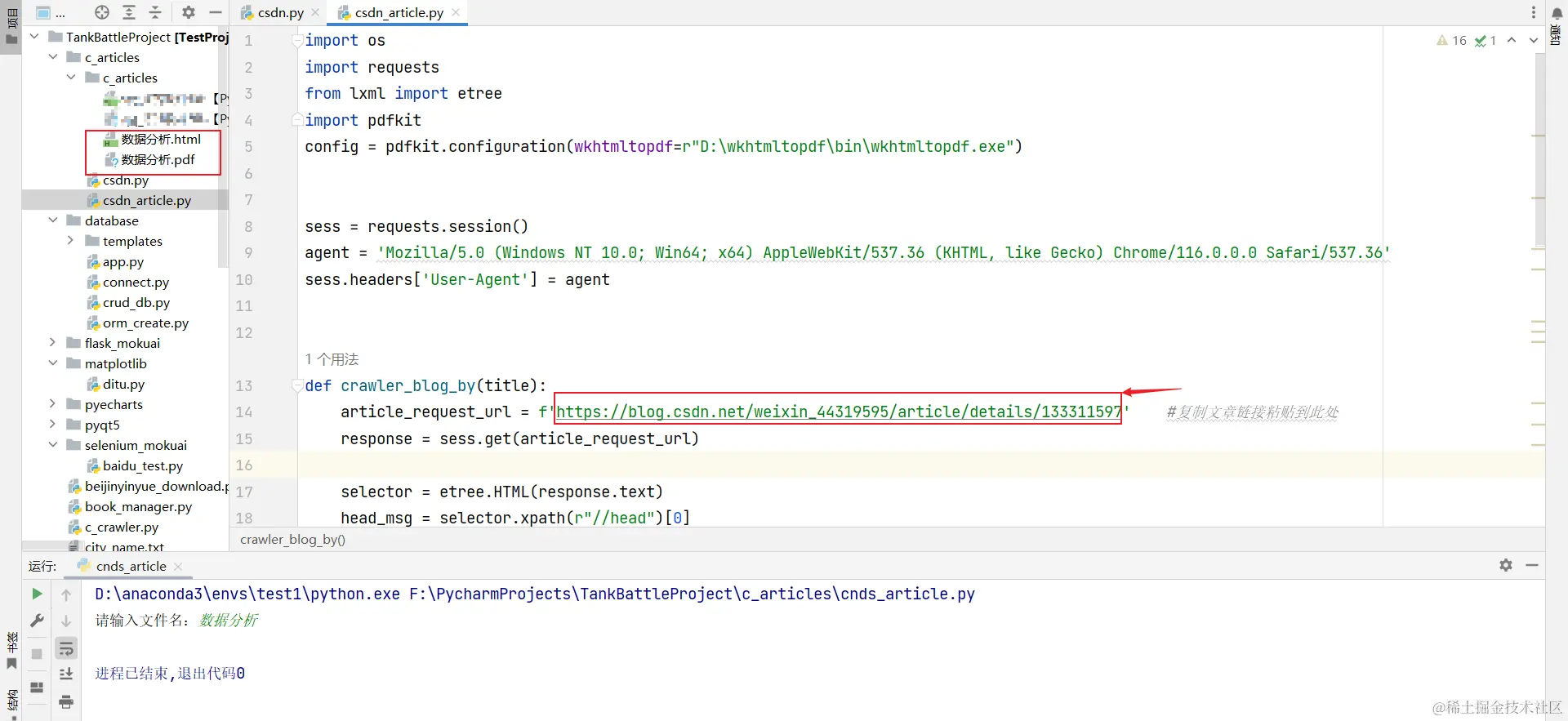Image resolution: width=1568 pixels, height=721 pixels.
Task: Fold the crawler_blog_by function at line 13
Action: tap(297, 385)
